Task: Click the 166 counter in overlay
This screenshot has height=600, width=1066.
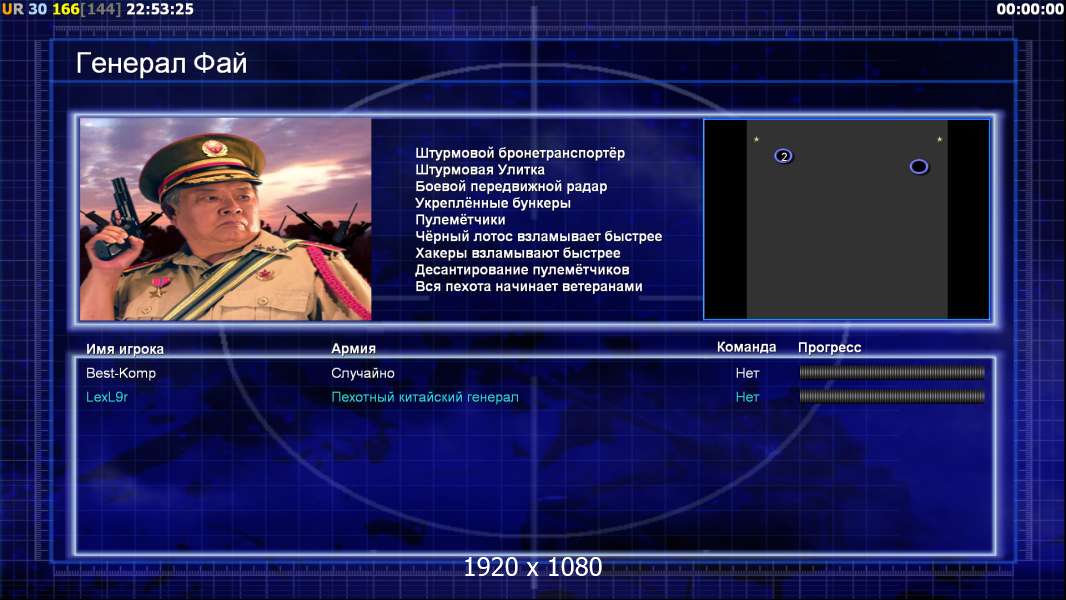Action: [66, 9]
